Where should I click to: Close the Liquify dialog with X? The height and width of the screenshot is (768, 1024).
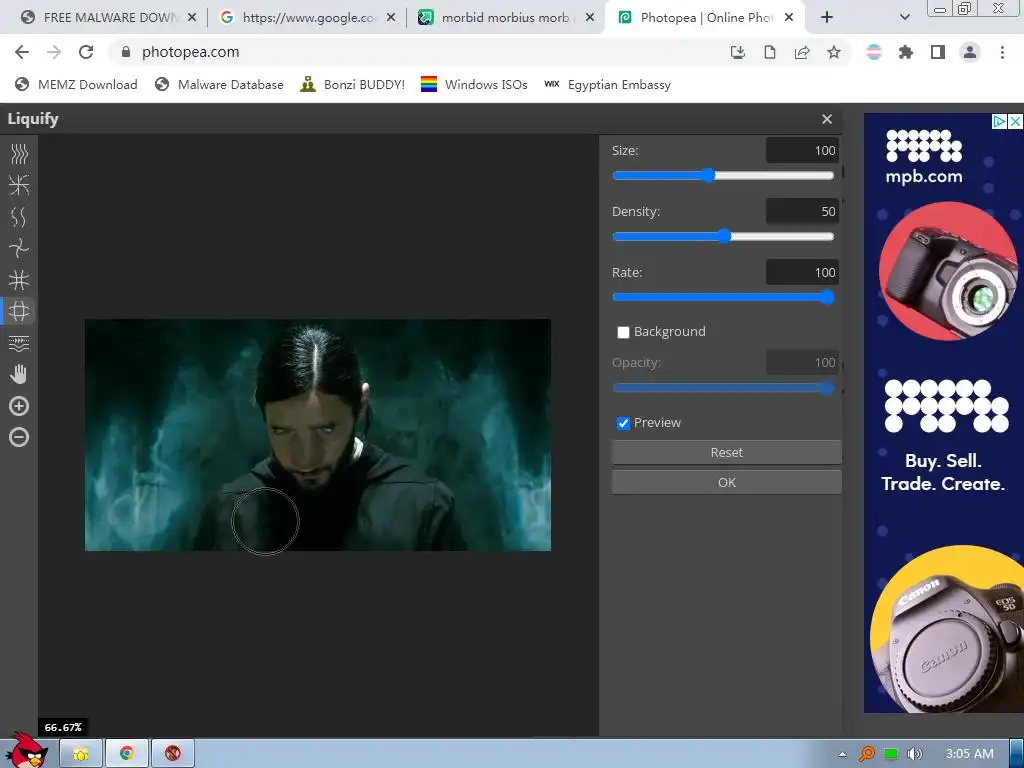(x=827, y=119)
